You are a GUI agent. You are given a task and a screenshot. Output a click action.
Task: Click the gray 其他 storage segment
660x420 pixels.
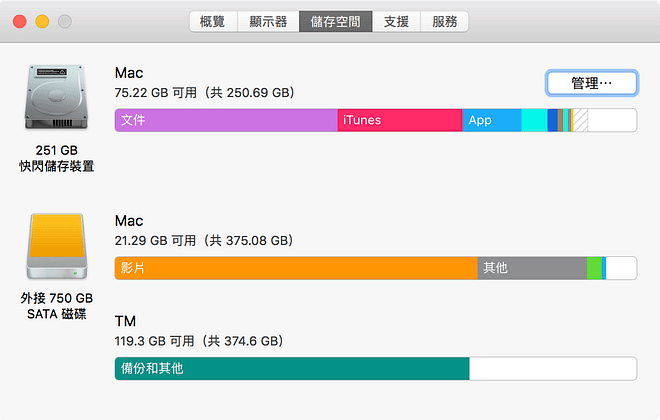pyautogui.click(x=531, y=268)
